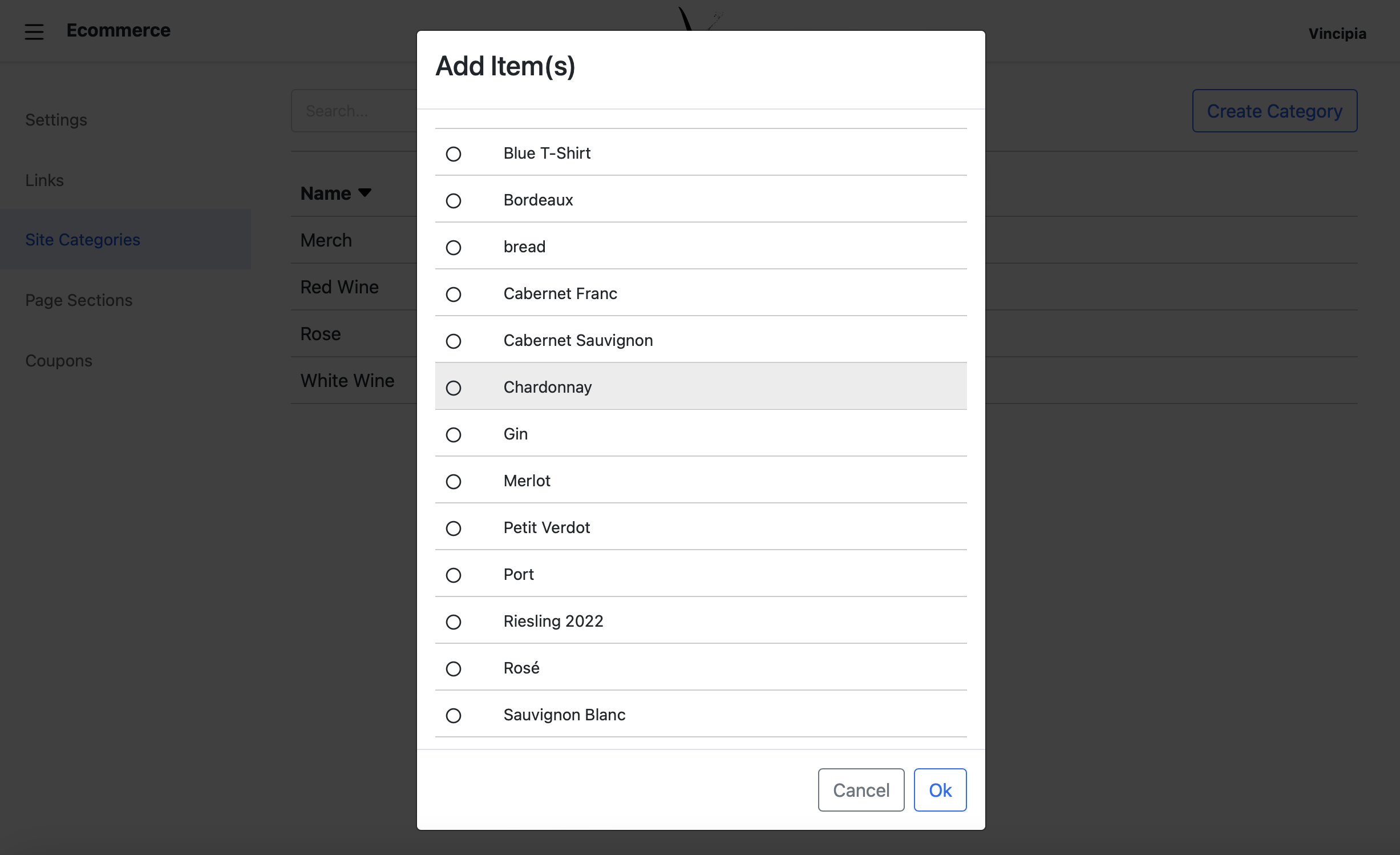Go to Page Sections in sidebar

point(79,300)
